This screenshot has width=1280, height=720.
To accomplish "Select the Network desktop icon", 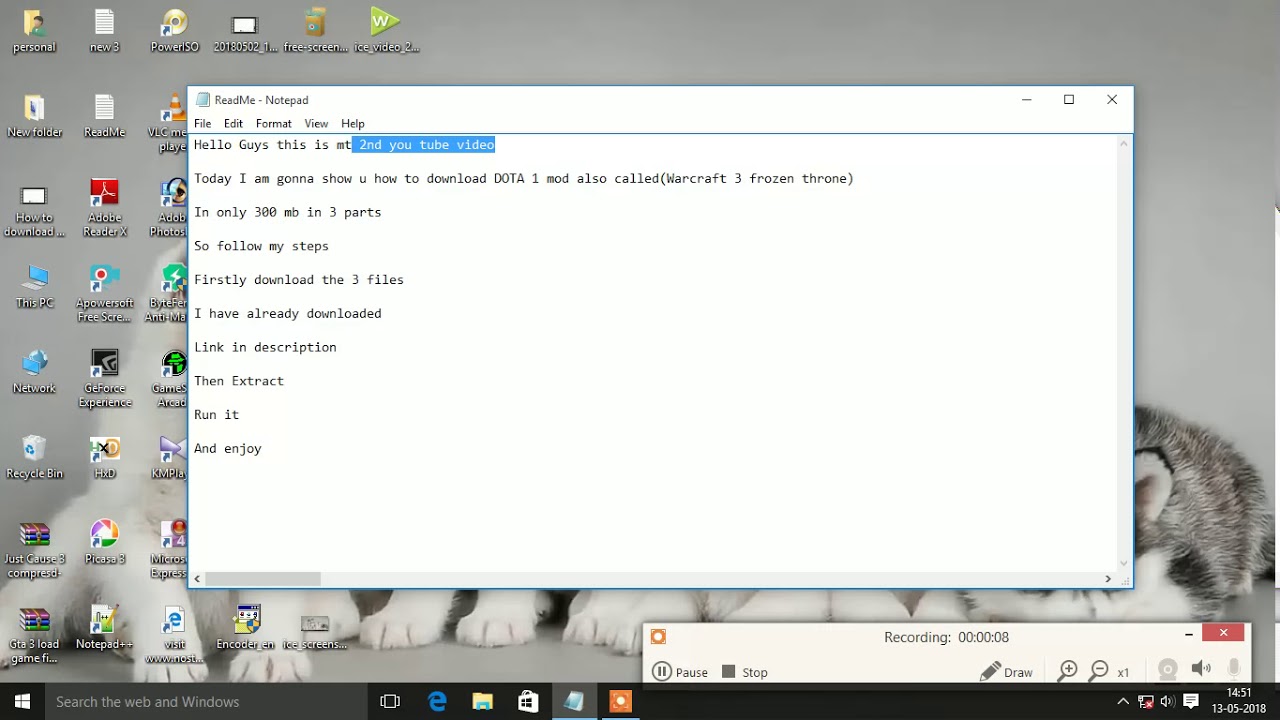I will [x=34, y=371].
